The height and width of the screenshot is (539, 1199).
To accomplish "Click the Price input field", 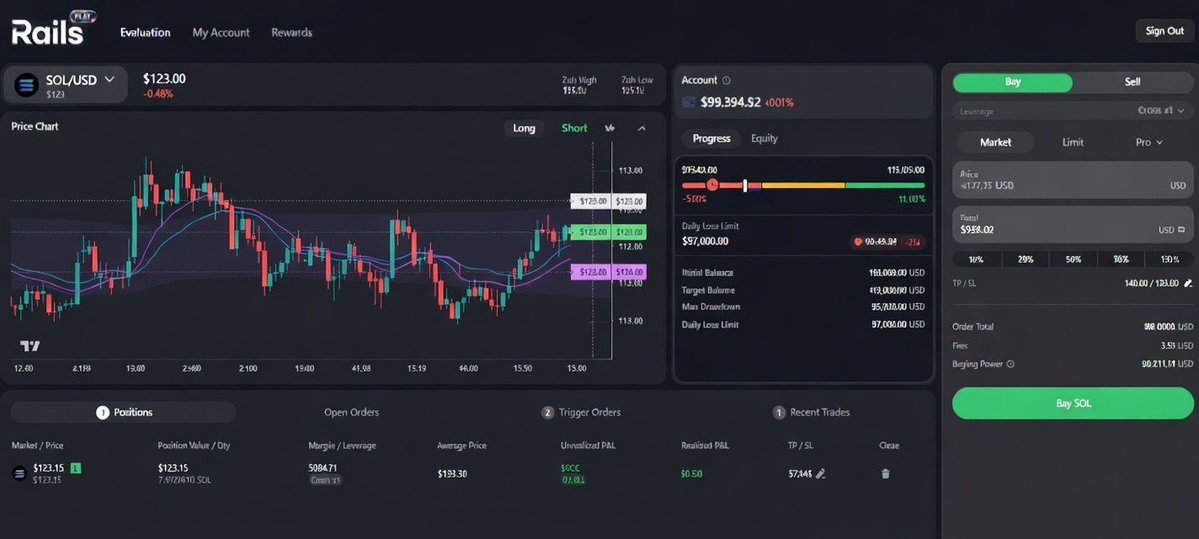I will pos(1072,180).
